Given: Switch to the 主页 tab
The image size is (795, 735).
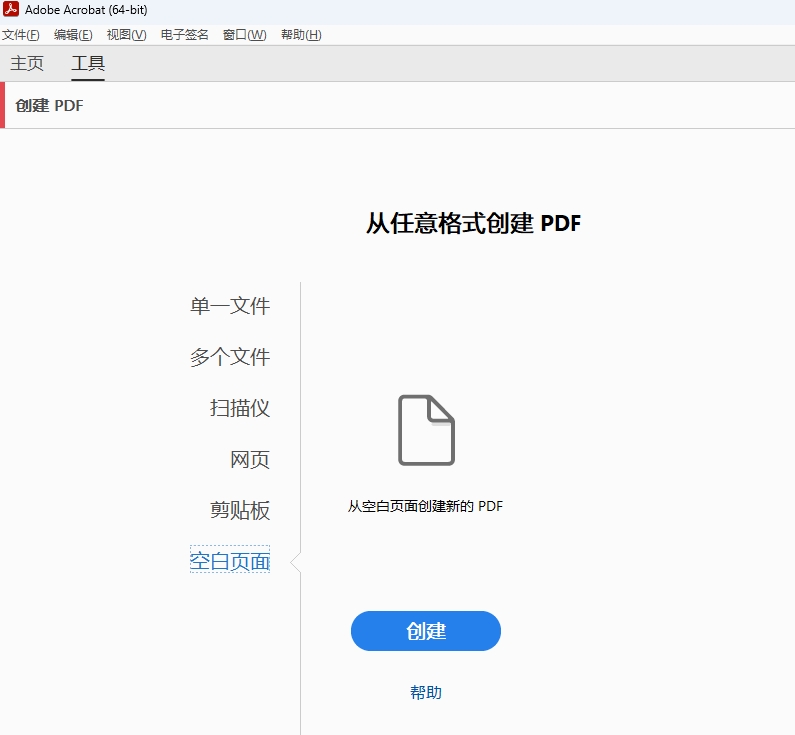Looking at the screenshot, I should (x=27, y=64).
